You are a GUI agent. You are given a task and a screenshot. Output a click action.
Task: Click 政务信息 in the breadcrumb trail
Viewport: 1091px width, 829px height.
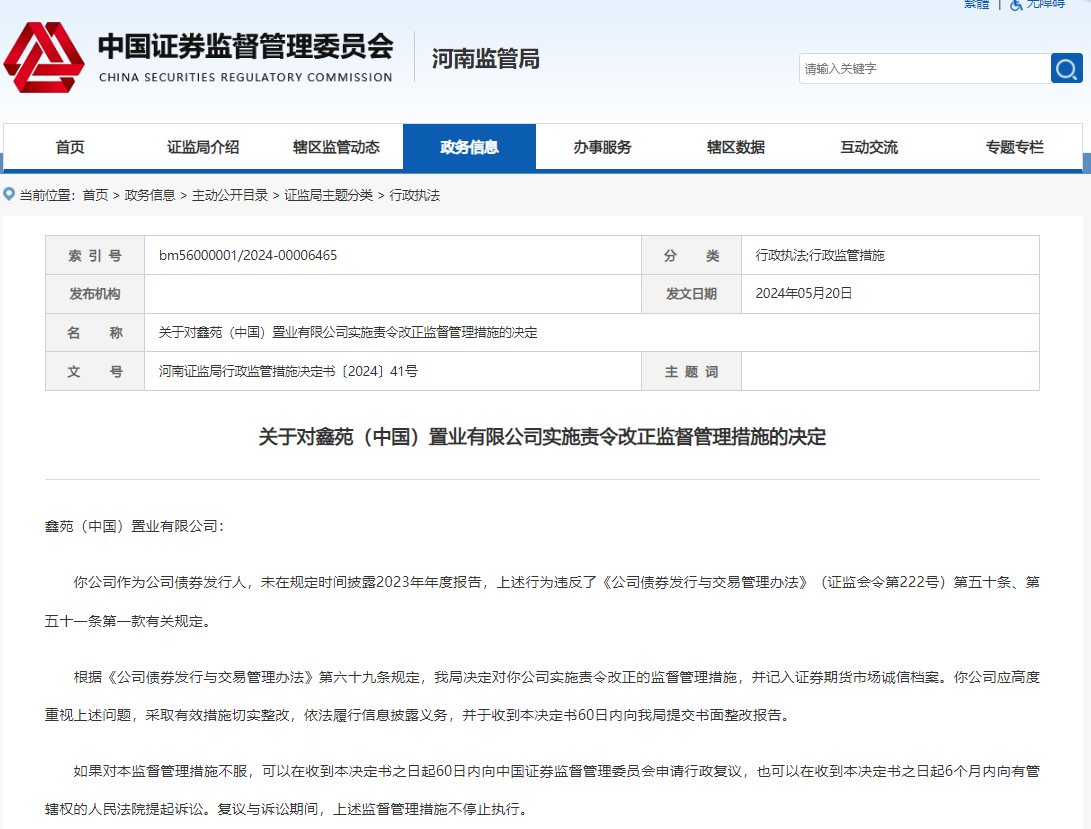pos(150,195)
